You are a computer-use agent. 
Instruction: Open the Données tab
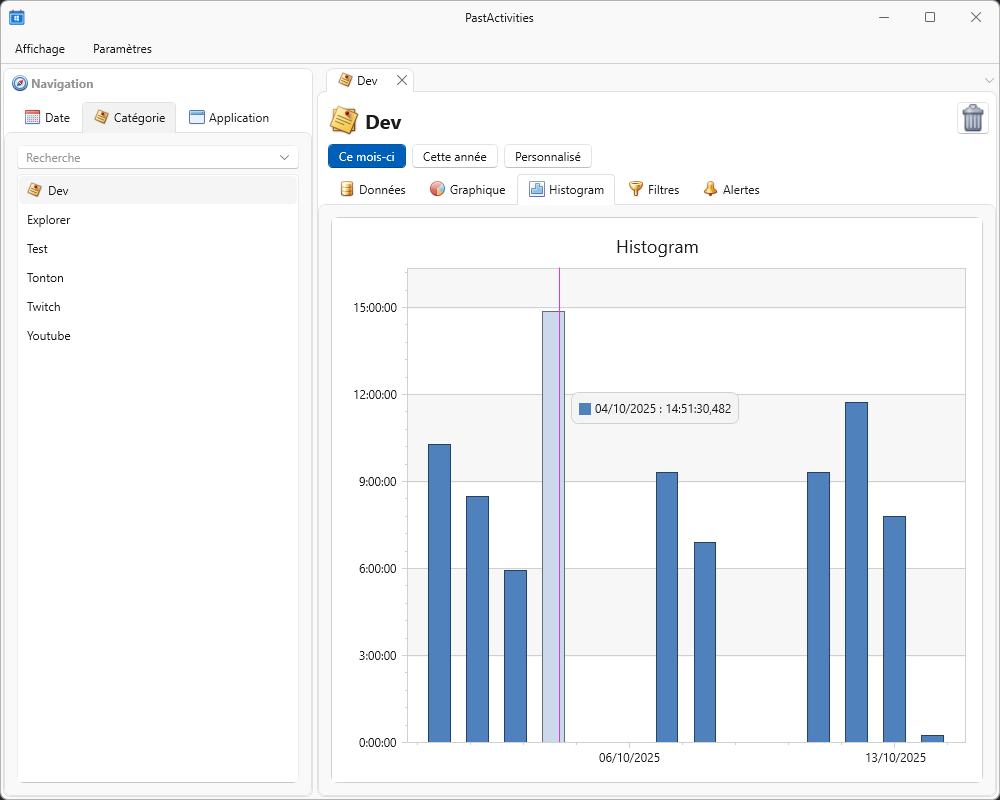tap(373, 189)
